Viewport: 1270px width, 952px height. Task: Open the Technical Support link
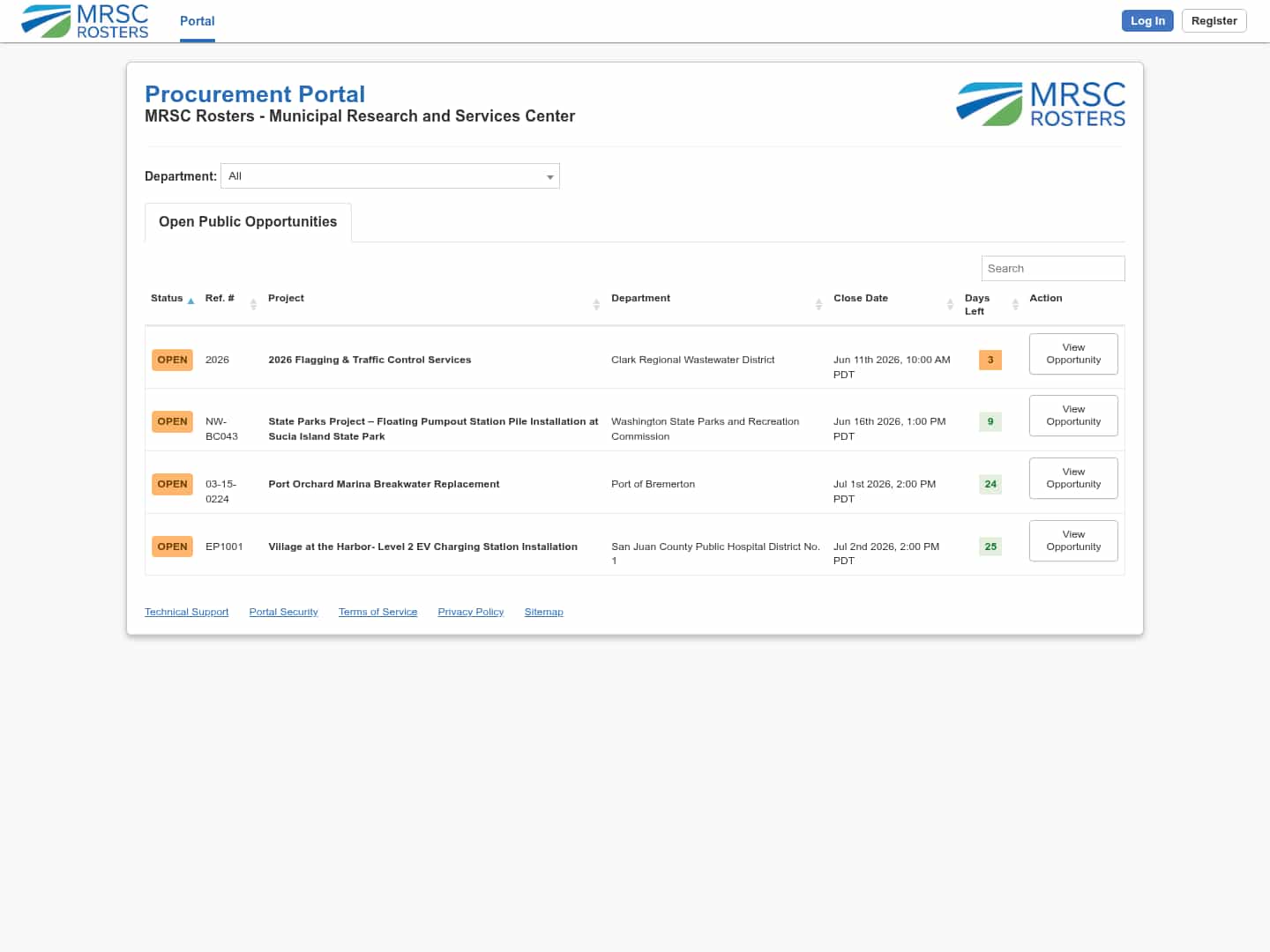point(186,612)
